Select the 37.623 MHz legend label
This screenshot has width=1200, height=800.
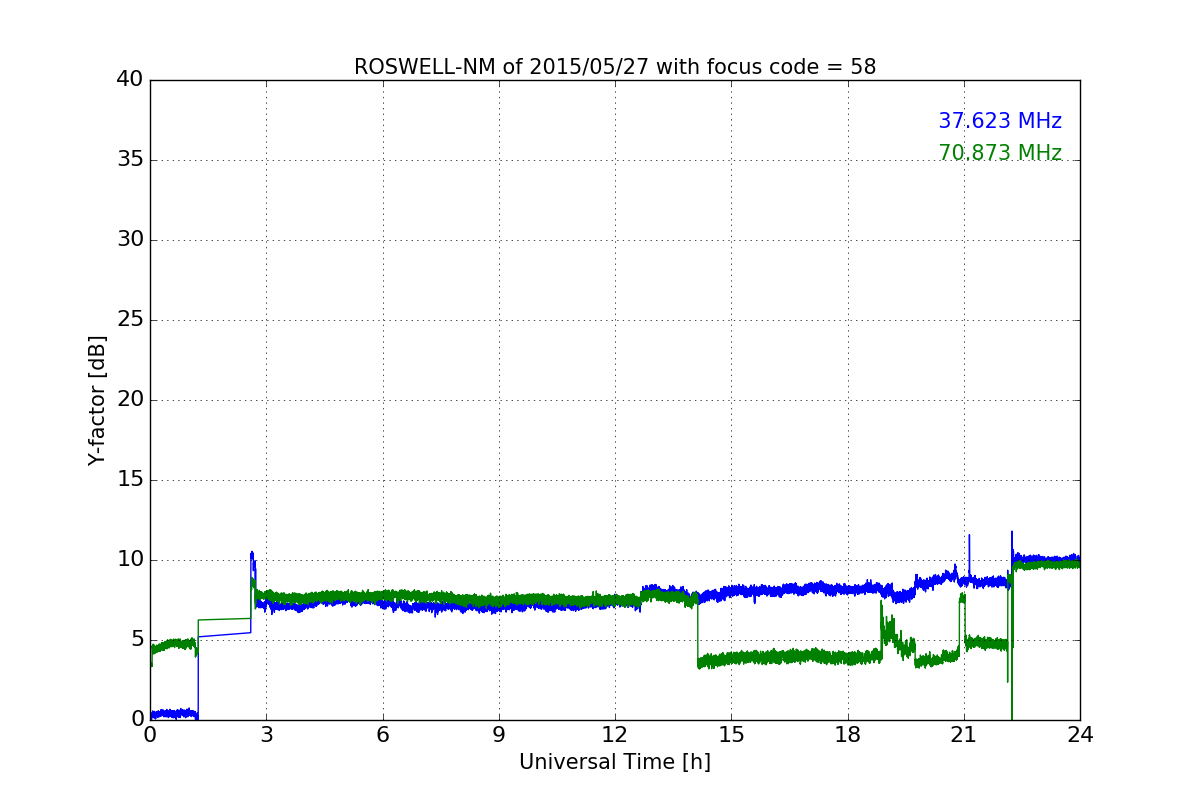click(x=1000, y=121)
